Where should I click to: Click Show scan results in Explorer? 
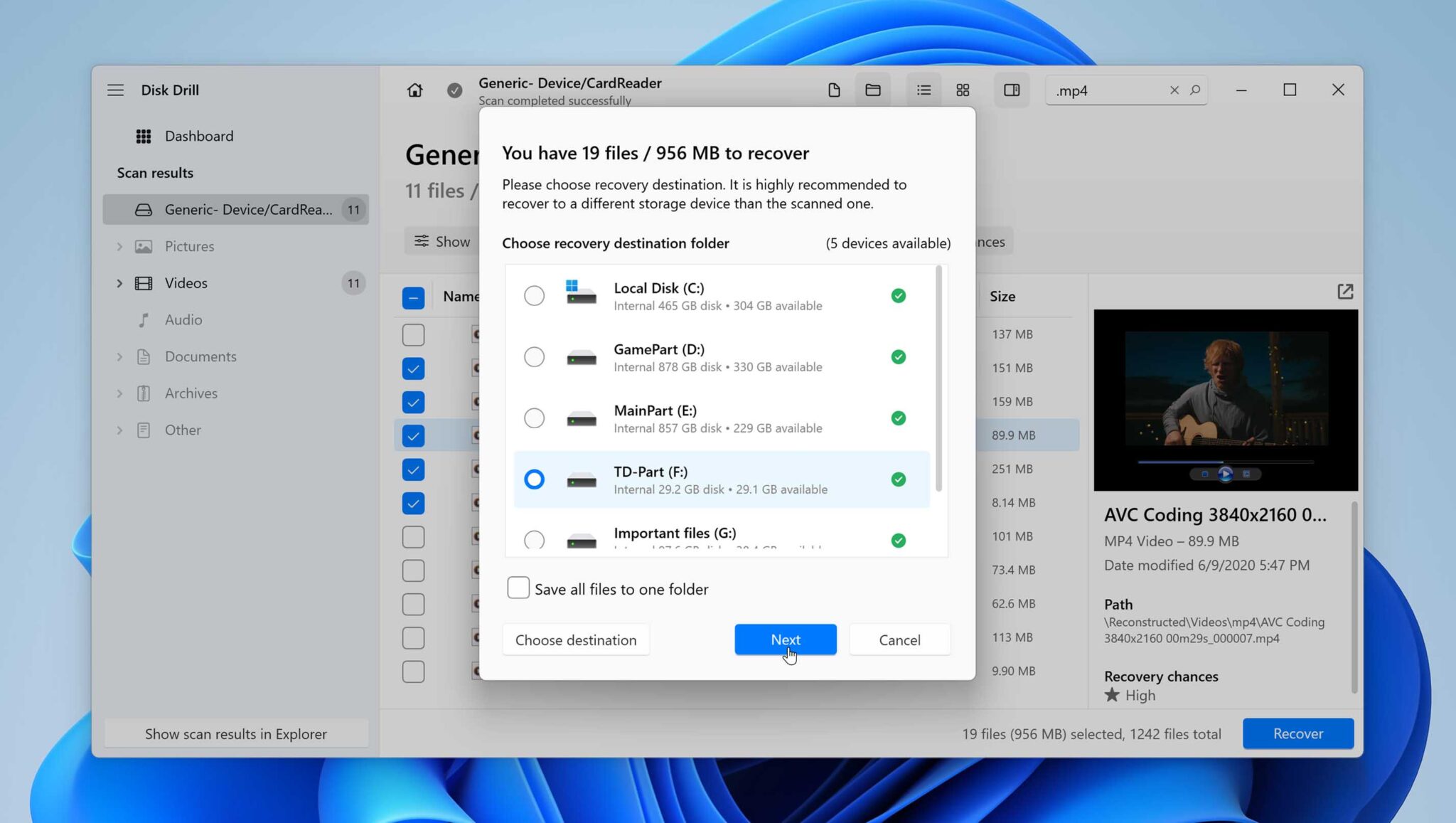tap(236, 733)
